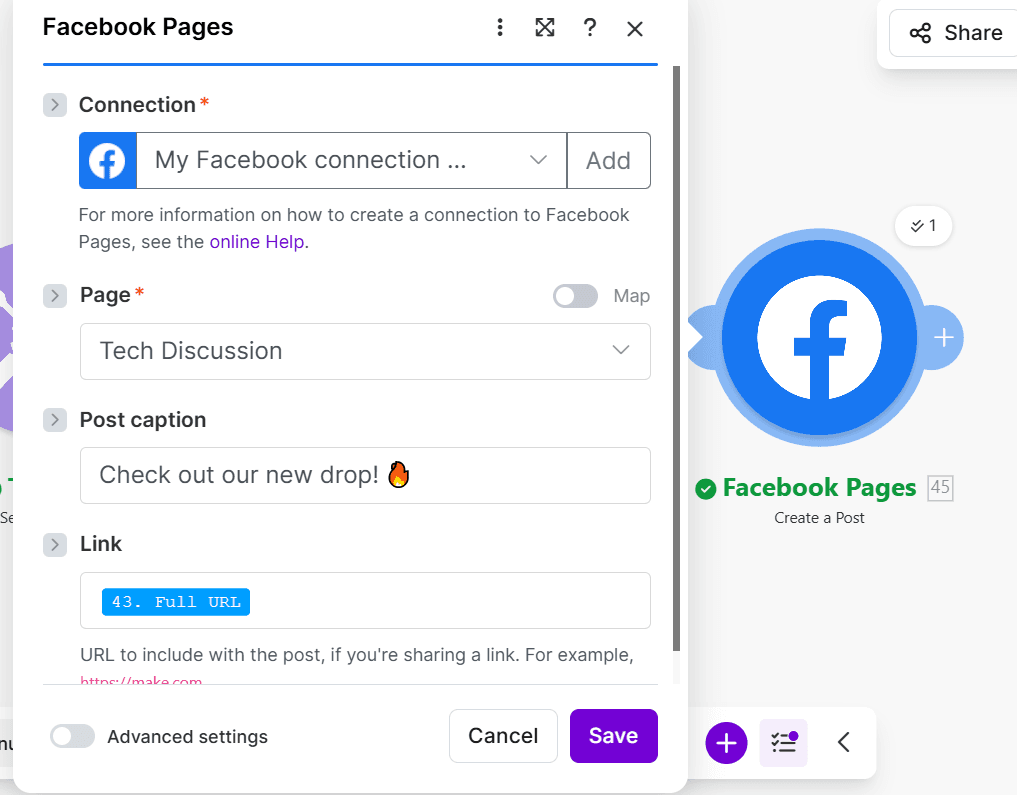Open the Facebook connection dropdown
1017x795 pixels.
tap(351, 160)
